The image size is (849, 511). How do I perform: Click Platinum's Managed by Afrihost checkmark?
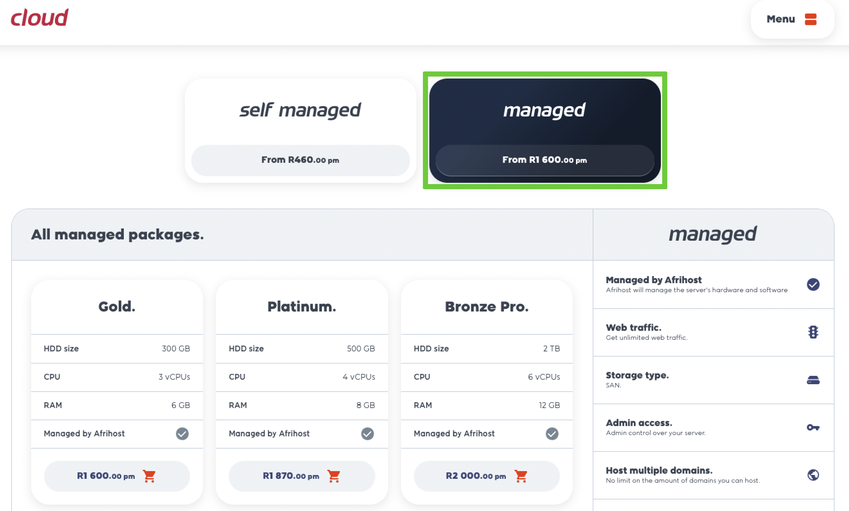(x=367, y=434)
